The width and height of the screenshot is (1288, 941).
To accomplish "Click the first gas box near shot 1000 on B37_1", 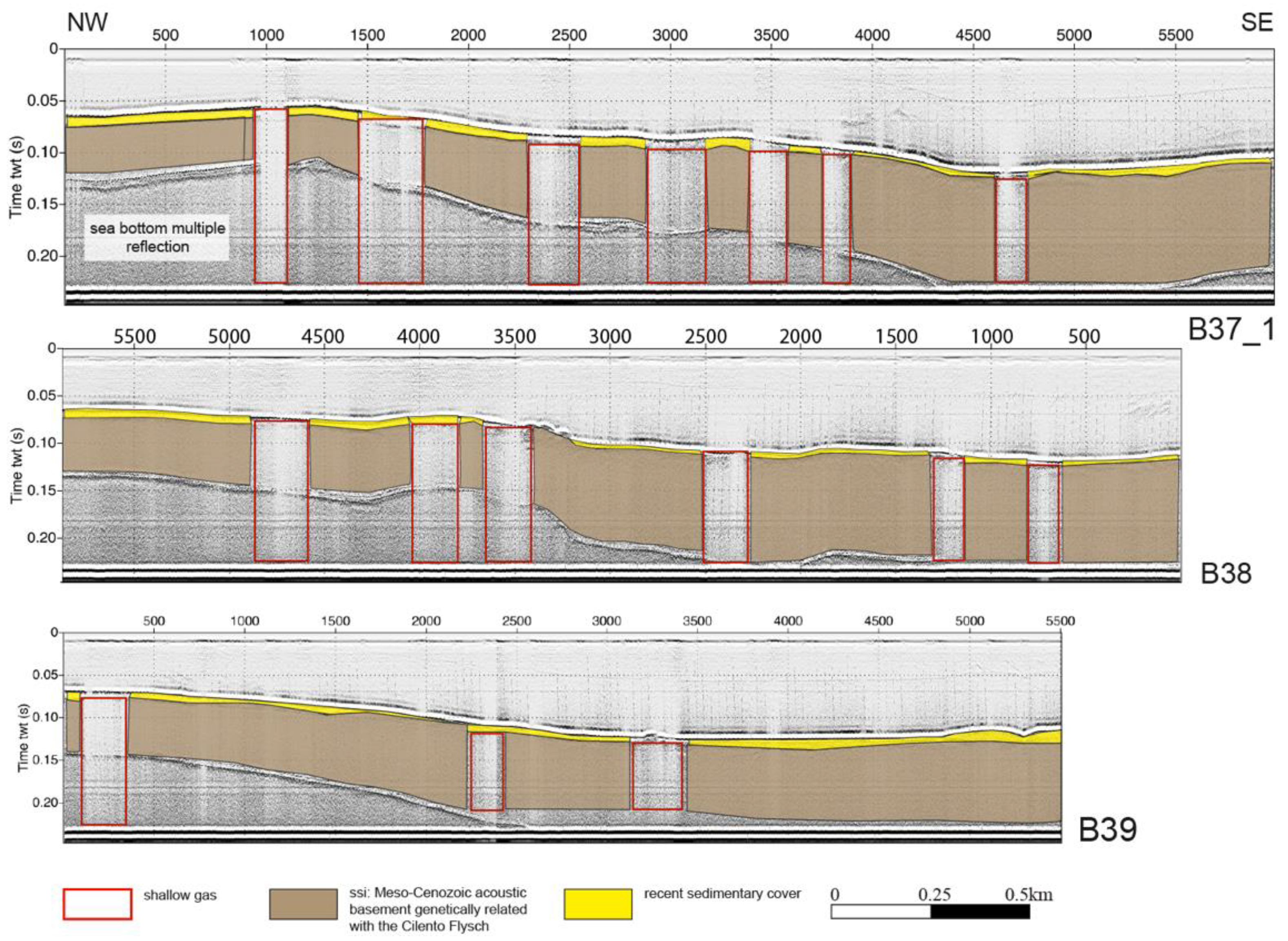I will point(270,195).
